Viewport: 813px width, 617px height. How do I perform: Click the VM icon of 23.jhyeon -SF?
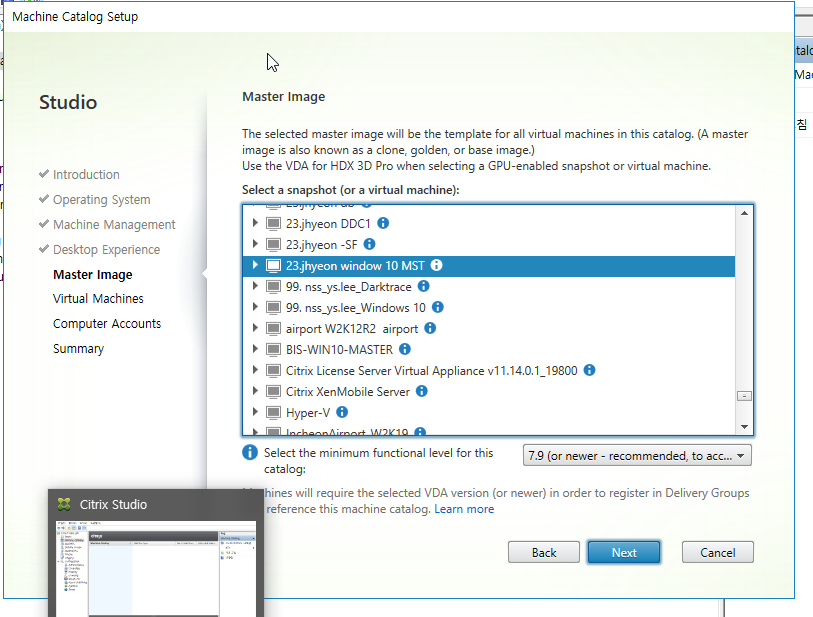(x=273, y=244)
